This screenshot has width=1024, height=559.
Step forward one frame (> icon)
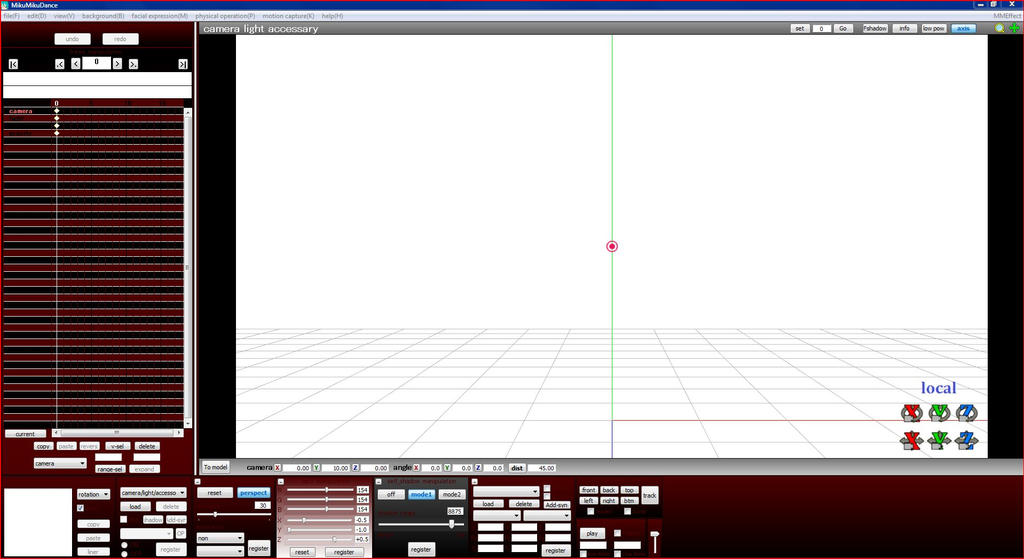tap(117, 63)
